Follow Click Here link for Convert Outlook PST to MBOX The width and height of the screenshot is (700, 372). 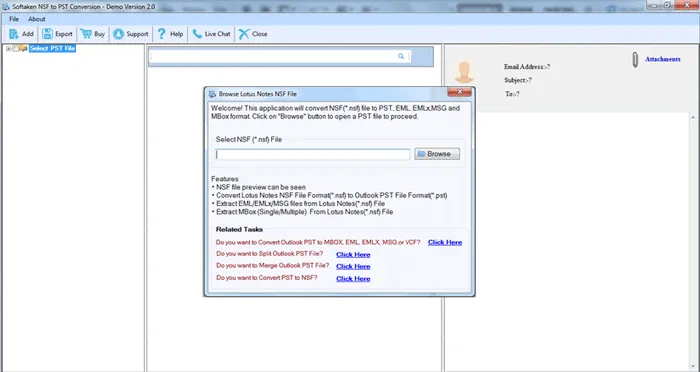445,242
